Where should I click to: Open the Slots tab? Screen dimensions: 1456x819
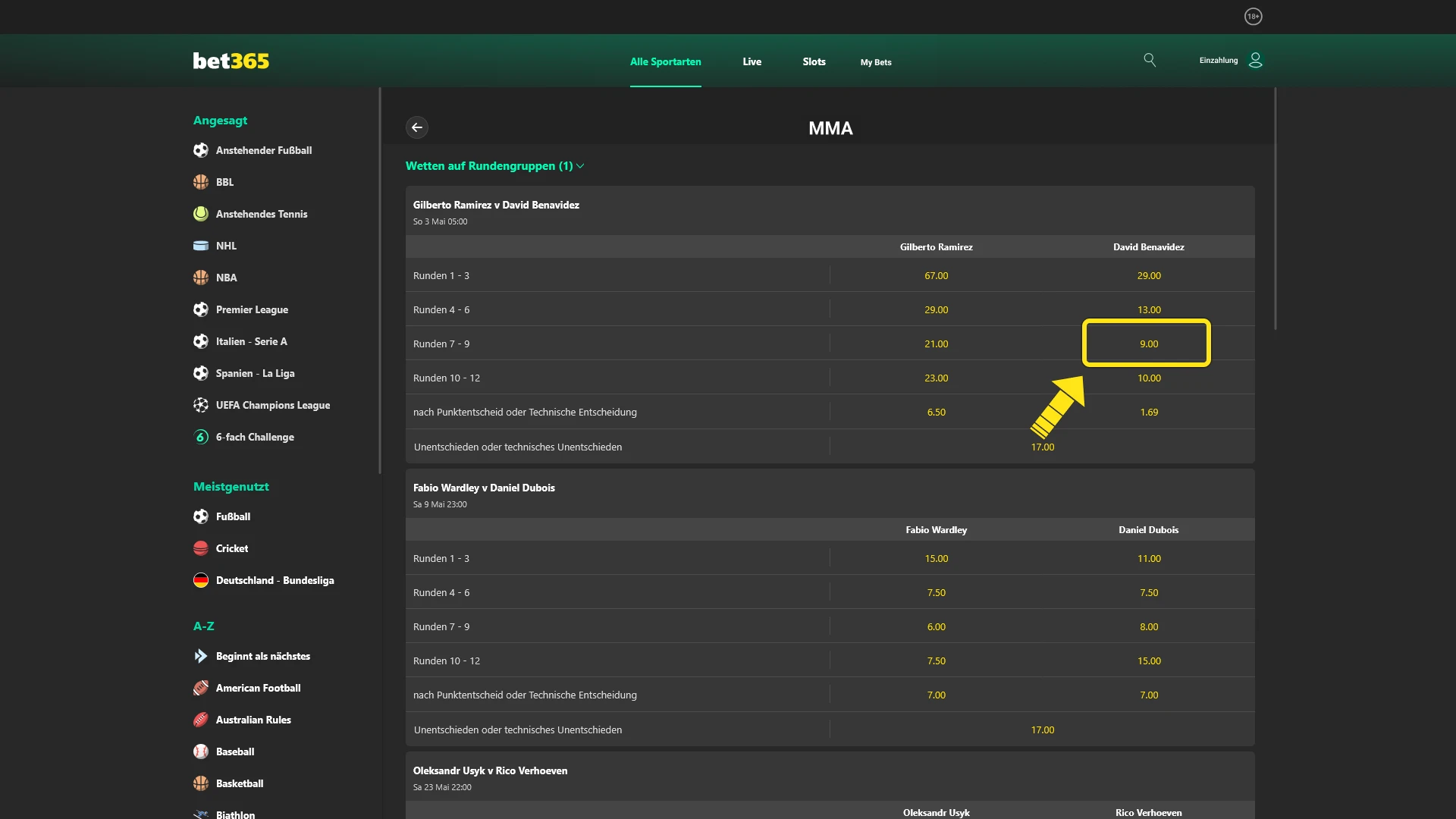point(814,62)
